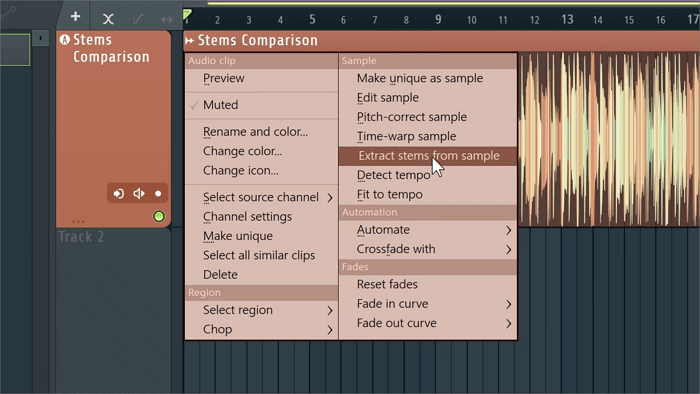
Task: Expand the Fade out curve submenu
Action: [x=428, y=323]
